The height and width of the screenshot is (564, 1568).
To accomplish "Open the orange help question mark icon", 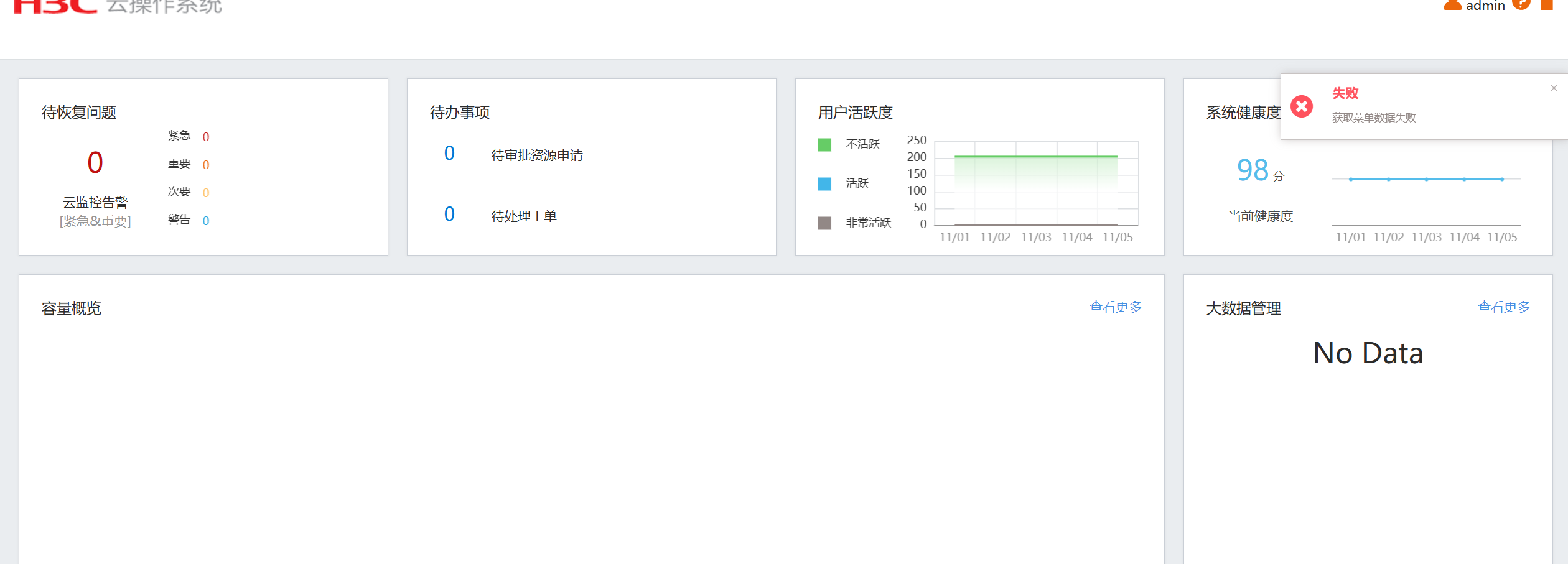I will point(1521,4).
